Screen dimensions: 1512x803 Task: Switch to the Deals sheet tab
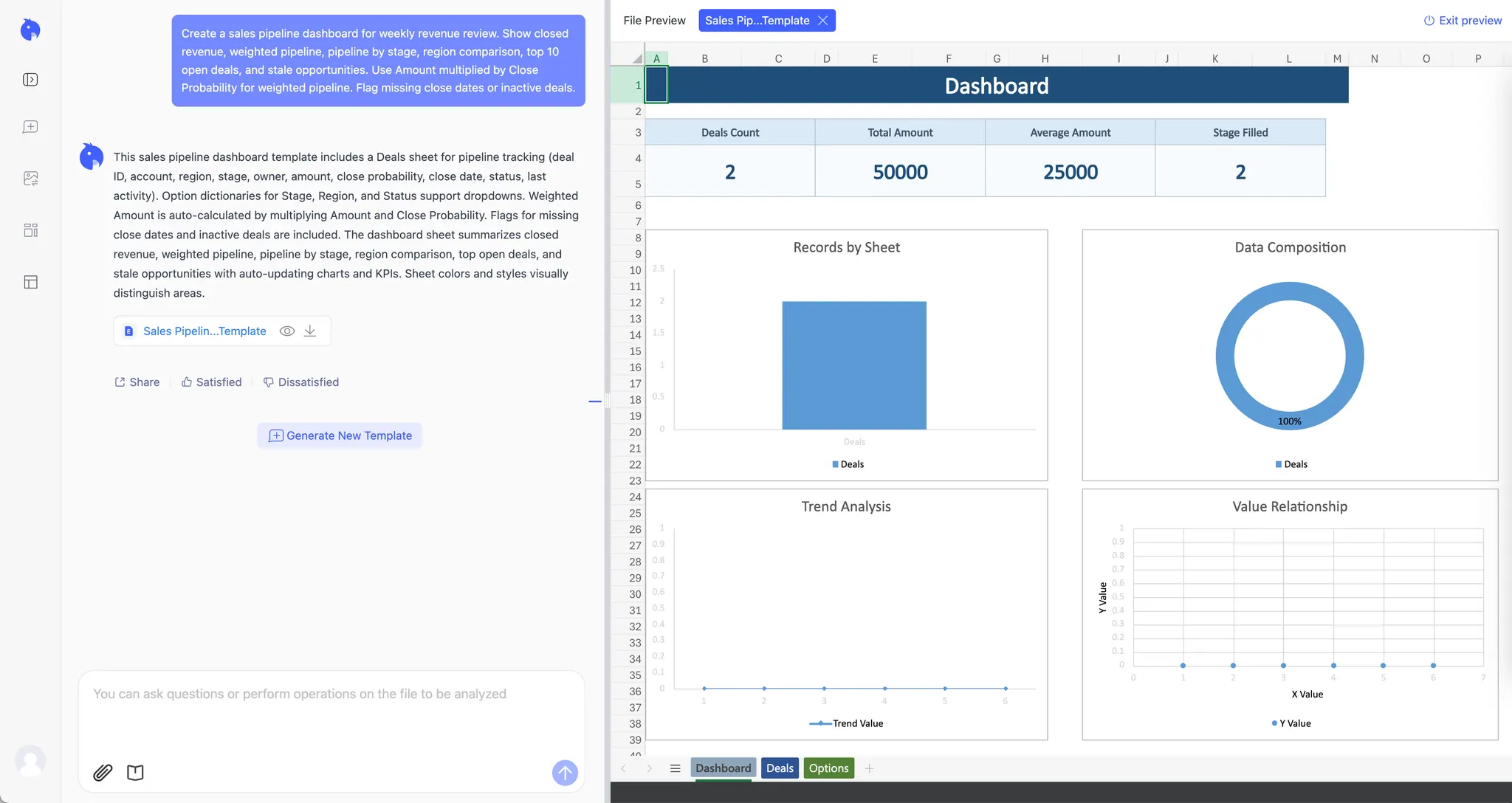780,768
